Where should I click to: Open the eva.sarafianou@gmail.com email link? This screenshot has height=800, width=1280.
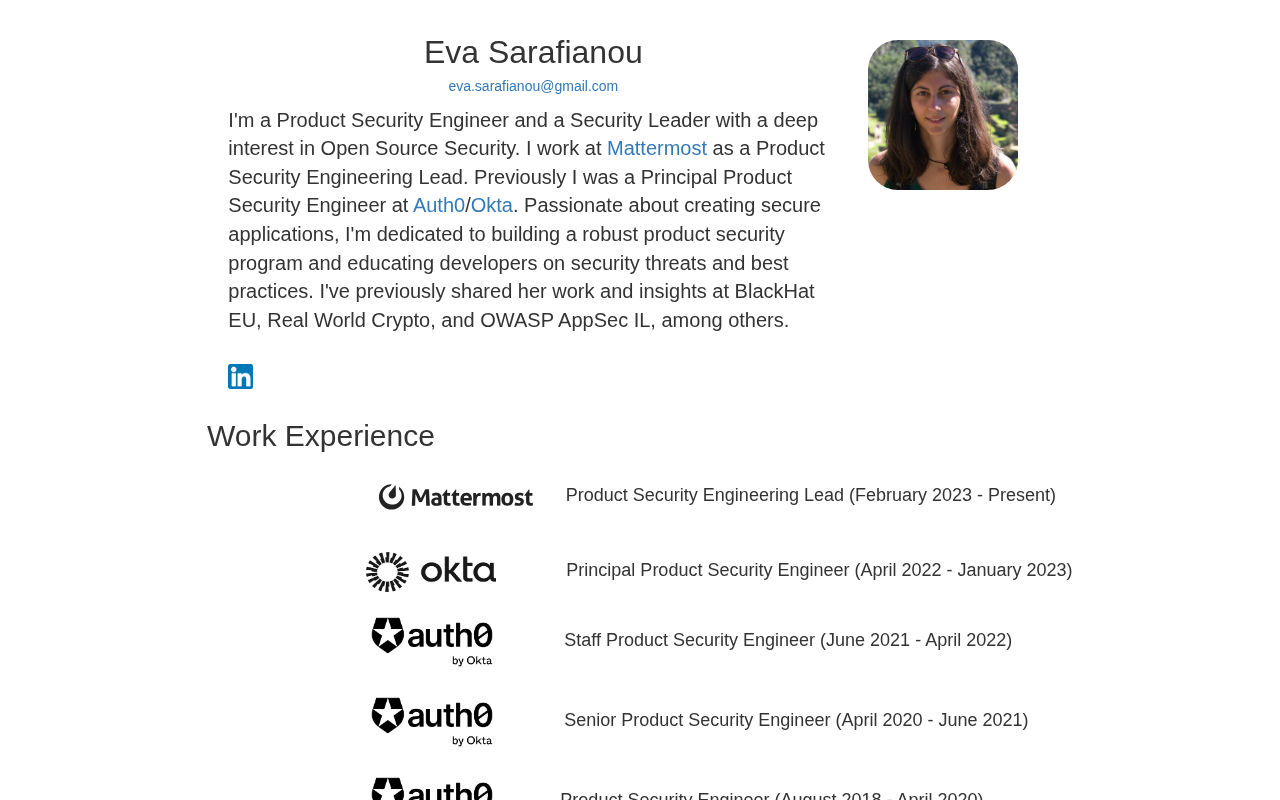(533, 86)
